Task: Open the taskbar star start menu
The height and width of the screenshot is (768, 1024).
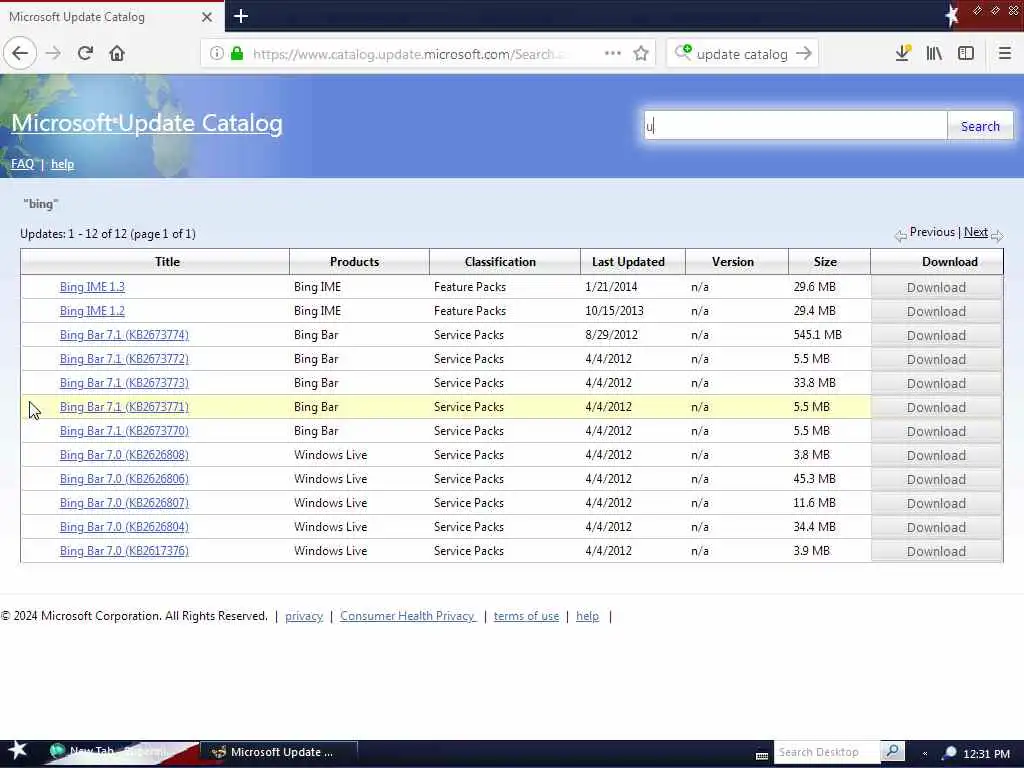Action: pyautogui.click(x=18, y=751)
